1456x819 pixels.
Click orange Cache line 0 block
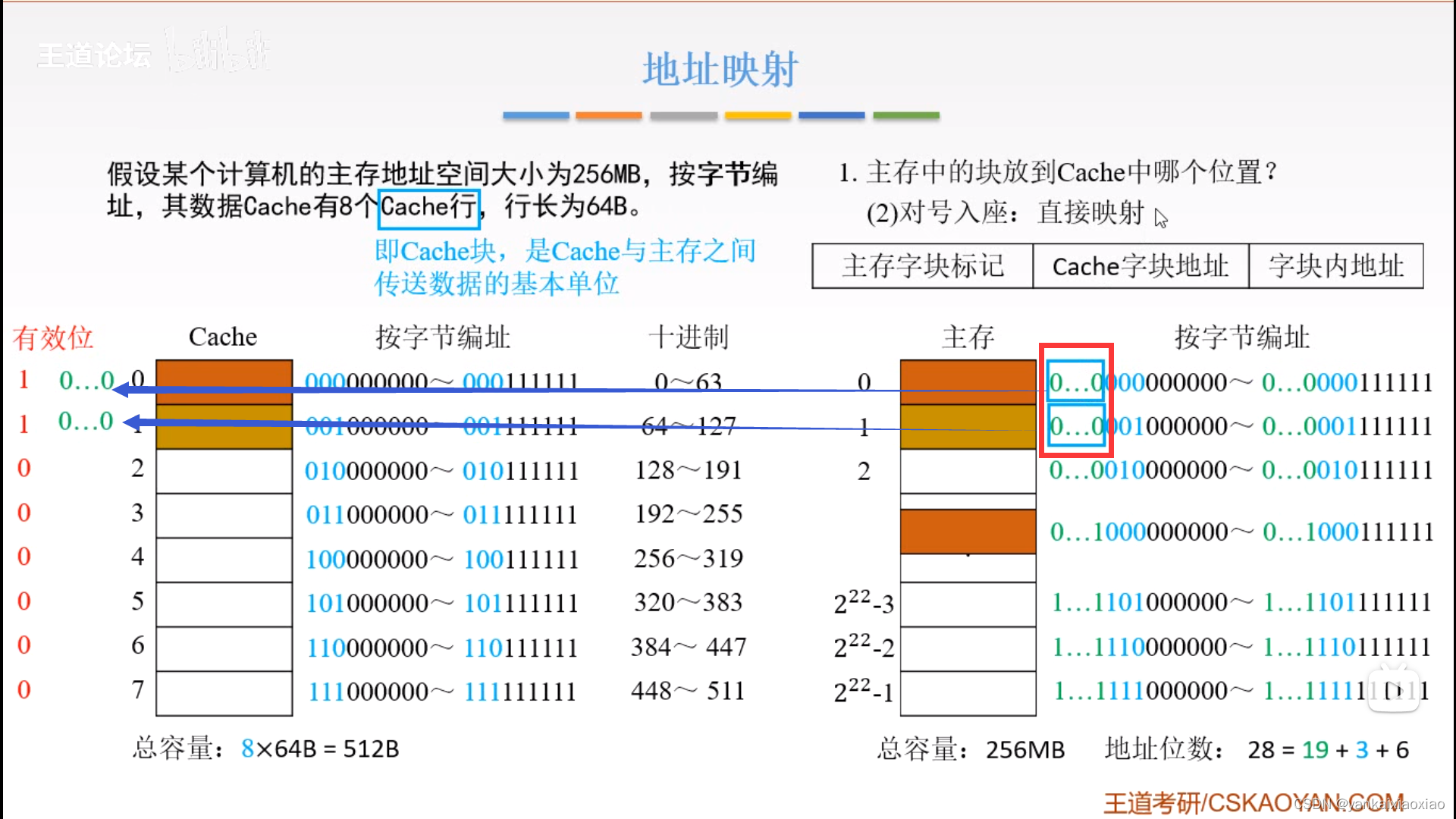click(x=224, y=381)
